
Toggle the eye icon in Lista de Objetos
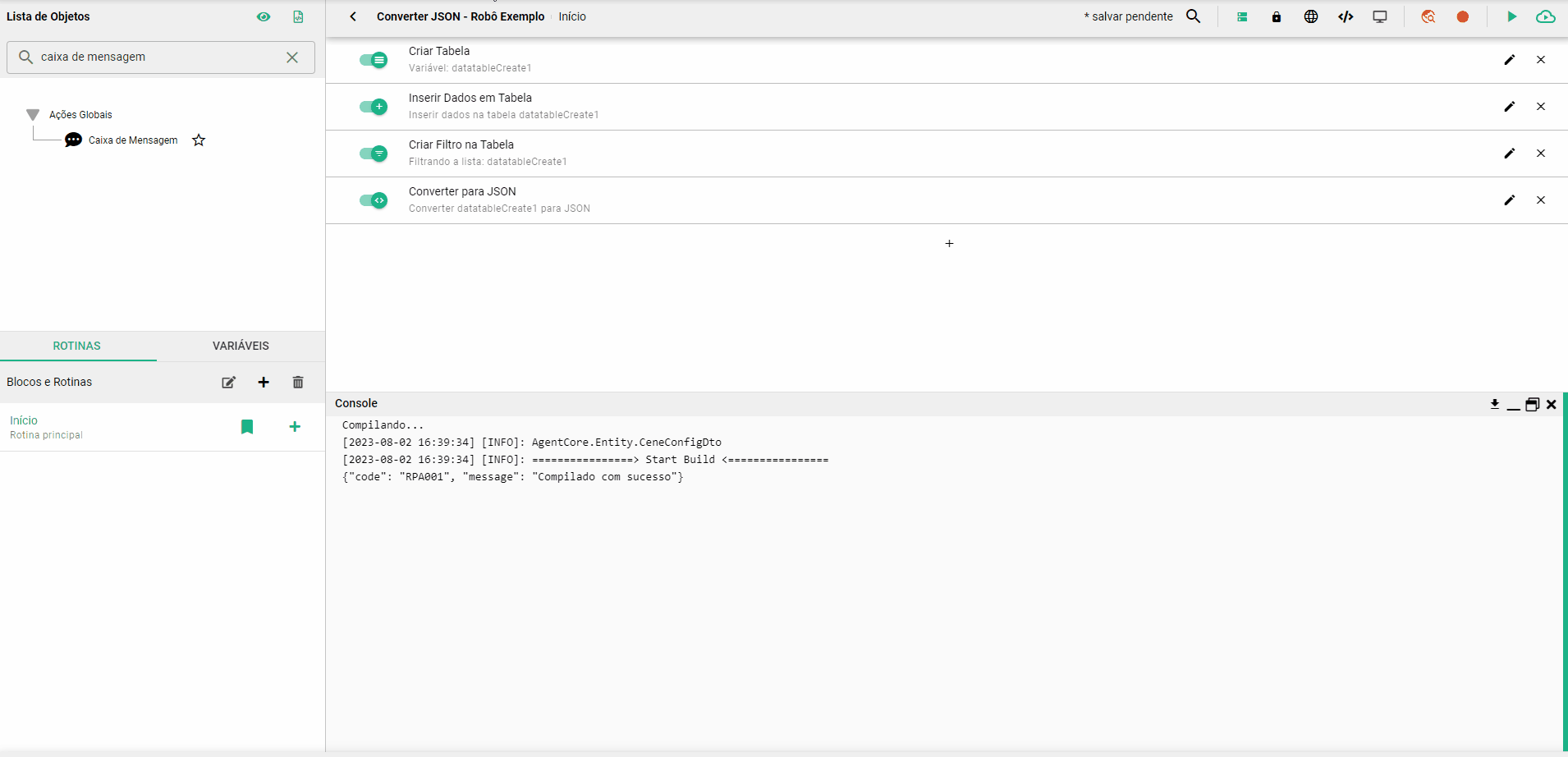coord(264,16)
